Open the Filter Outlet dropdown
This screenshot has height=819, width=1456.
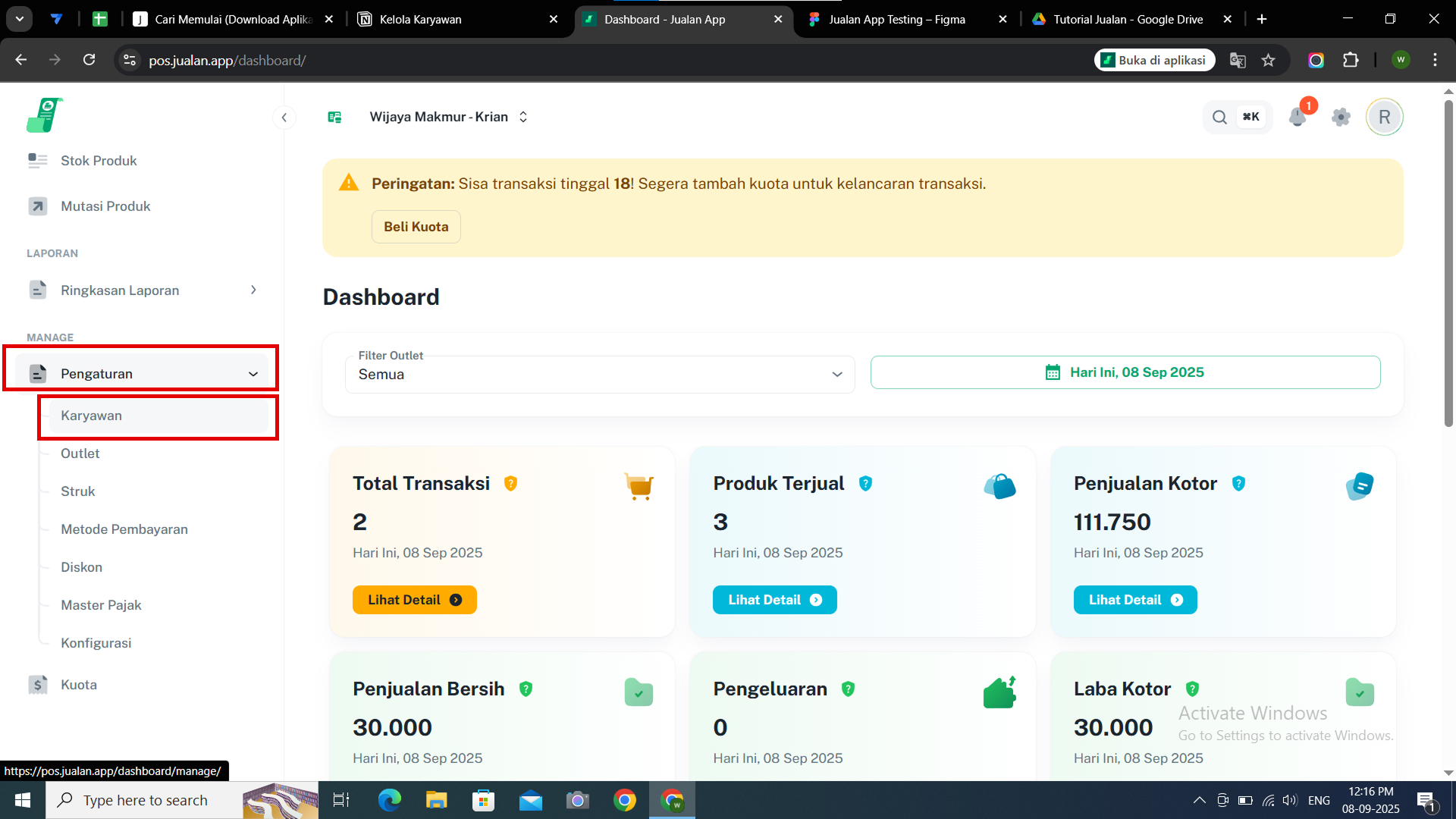pyautogui.click(x=599, y=374)
